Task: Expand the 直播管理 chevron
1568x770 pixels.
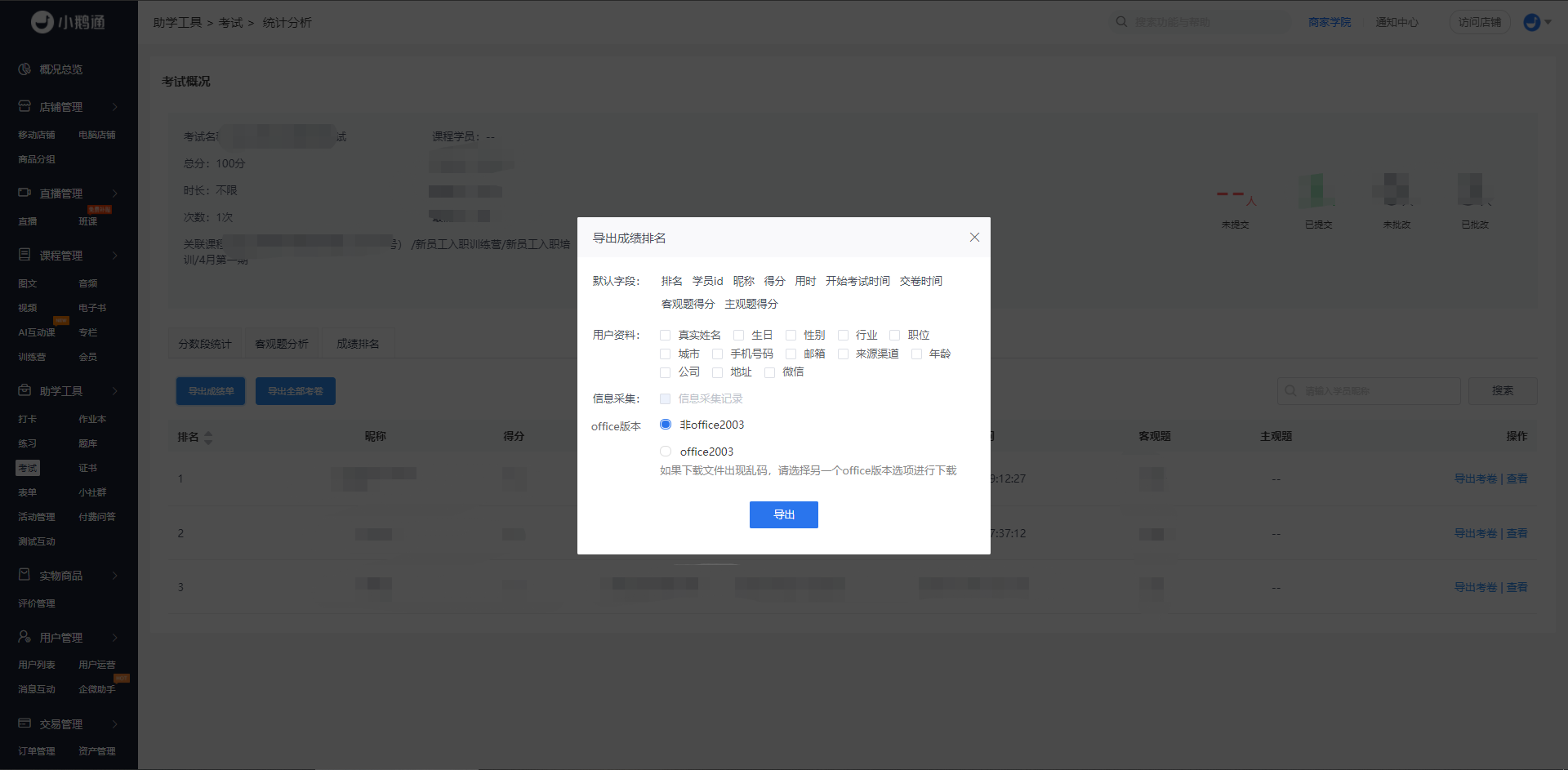Action: [x=114, y=194]
